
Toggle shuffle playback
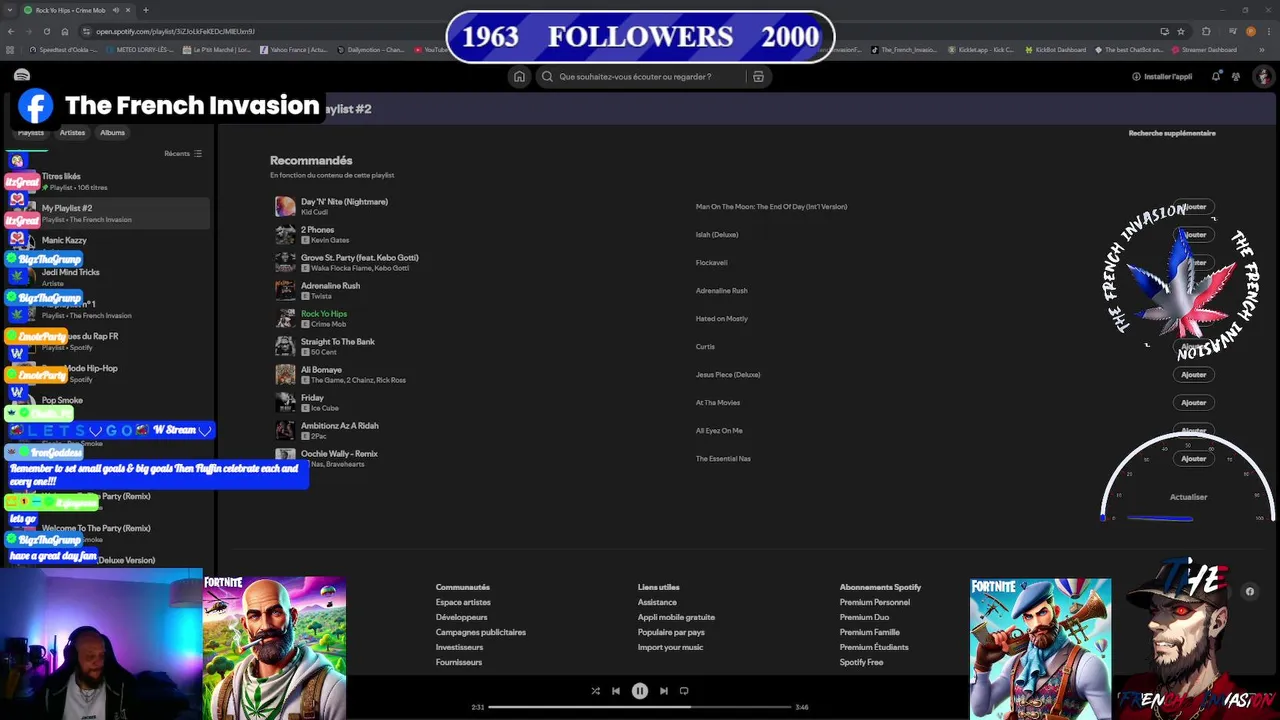tap(595, 691)
